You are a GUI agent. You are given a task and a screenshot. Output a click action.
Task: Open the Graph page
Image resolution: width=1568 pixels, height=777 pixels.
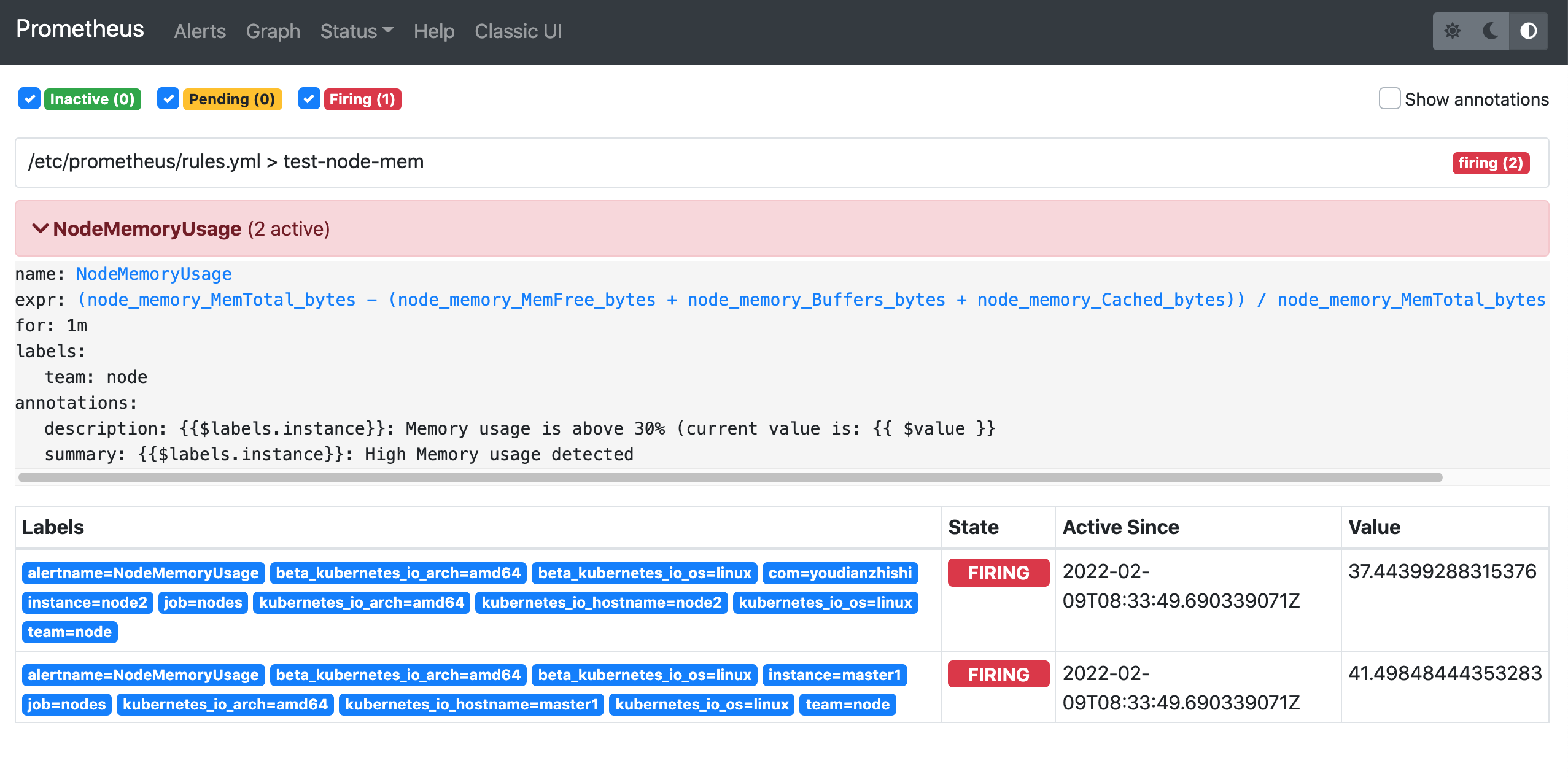click(273, 31)
